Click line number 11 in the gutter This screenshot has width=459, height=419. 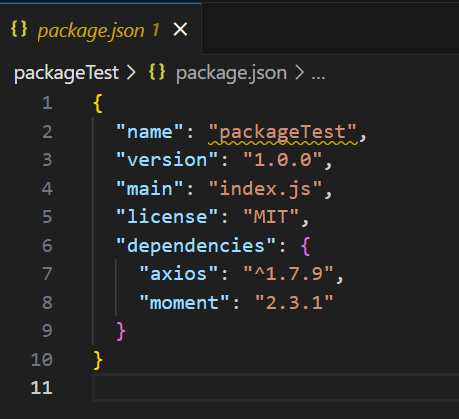[42, 388]
